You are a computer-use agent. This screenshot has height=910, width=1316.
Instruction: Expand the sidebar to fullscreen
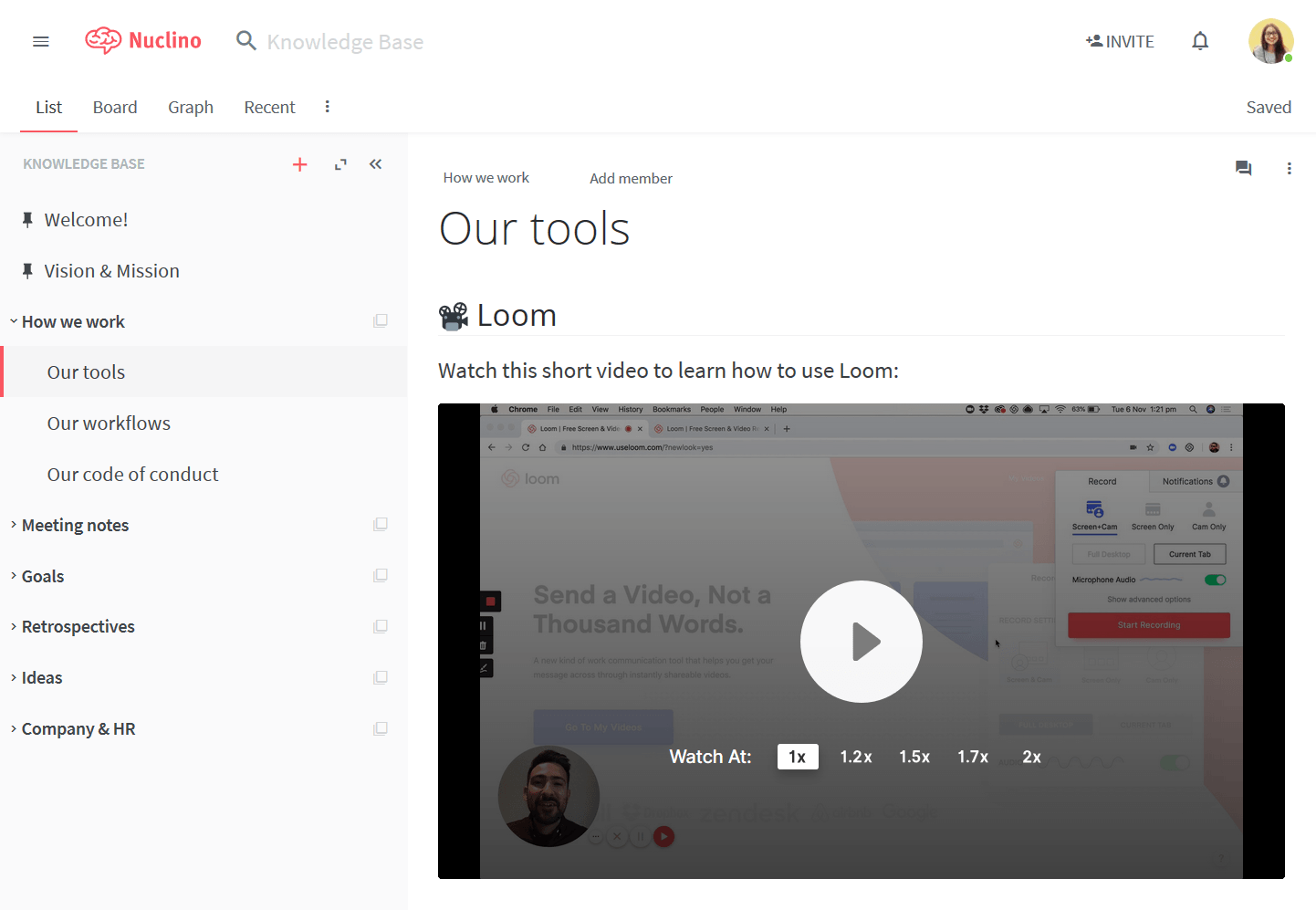[340, 164]
